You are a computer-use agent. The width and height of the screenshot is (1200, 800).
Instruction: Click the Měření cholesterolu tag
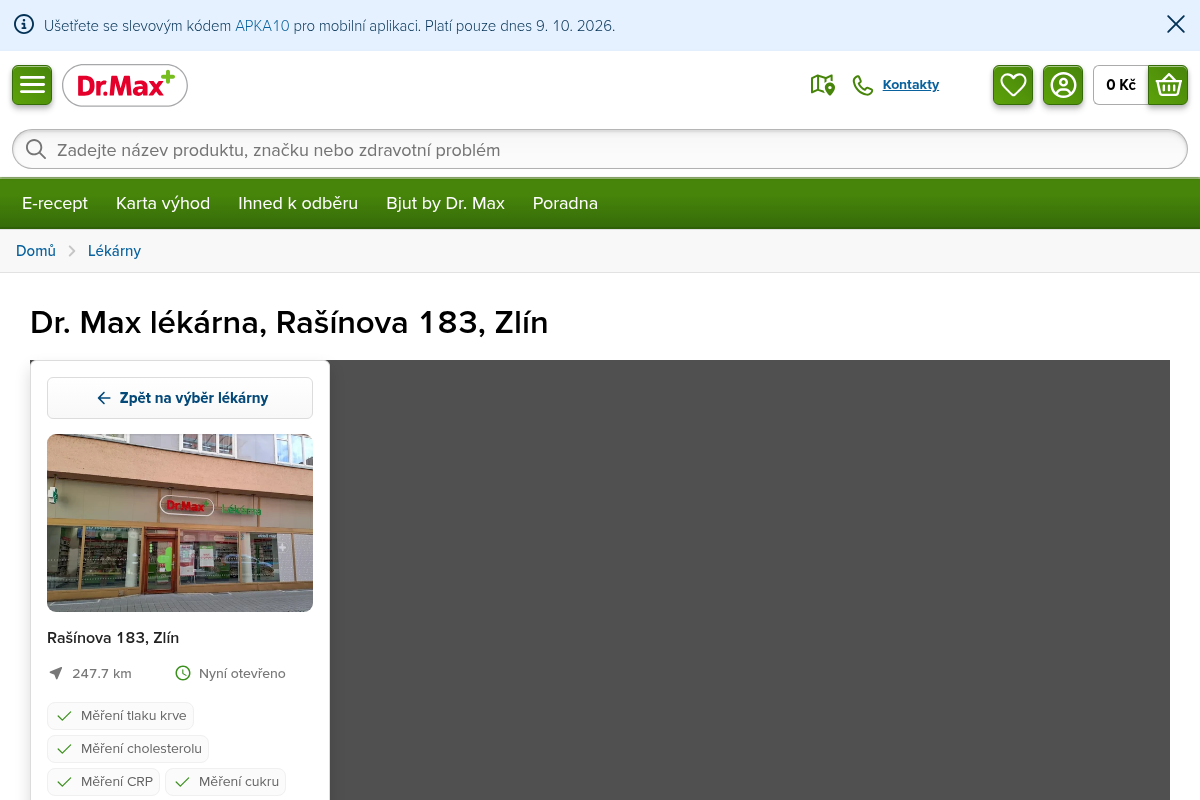click(128, 749)
